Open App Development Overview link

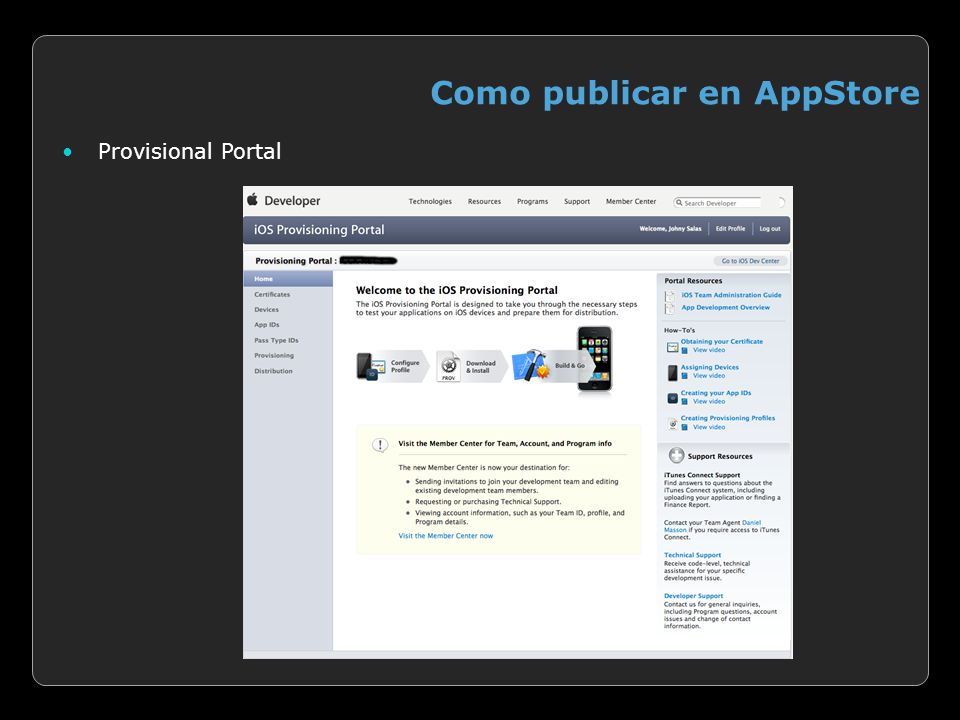coord(726,307)
